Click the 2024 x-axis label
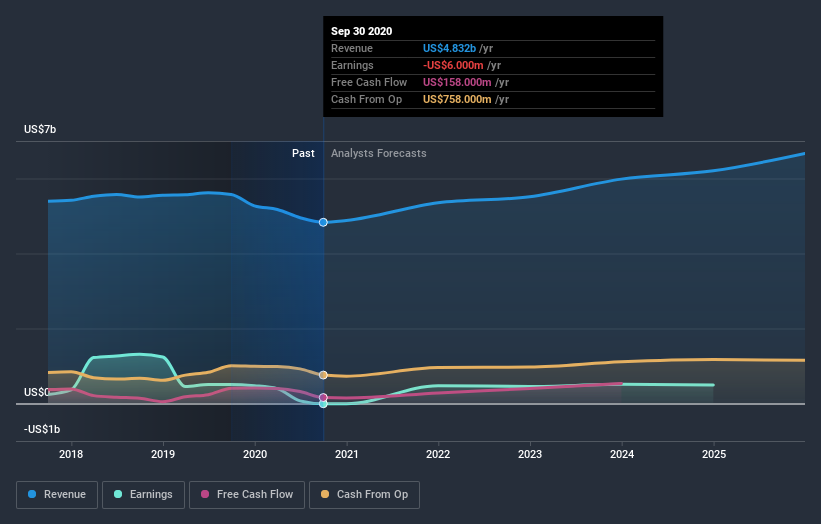Image resolution: width=821 pixels, height=524 pixels. pyautogui.click(x=622, y=454)
